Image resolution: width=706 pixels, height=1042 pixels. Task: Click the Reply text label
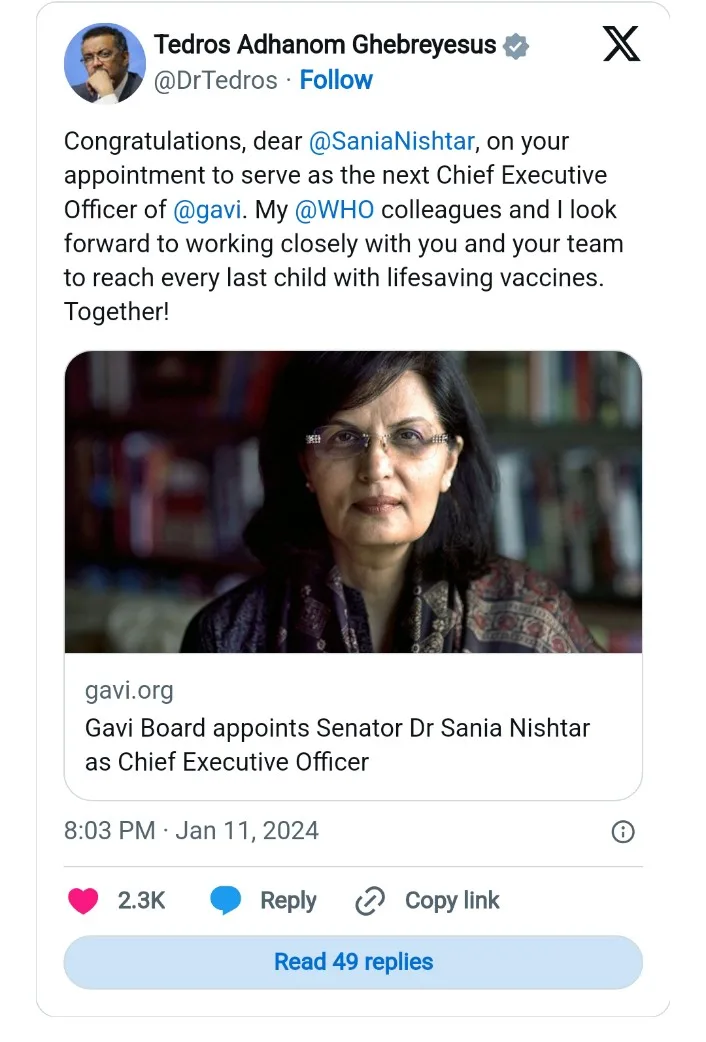(288, 901)
